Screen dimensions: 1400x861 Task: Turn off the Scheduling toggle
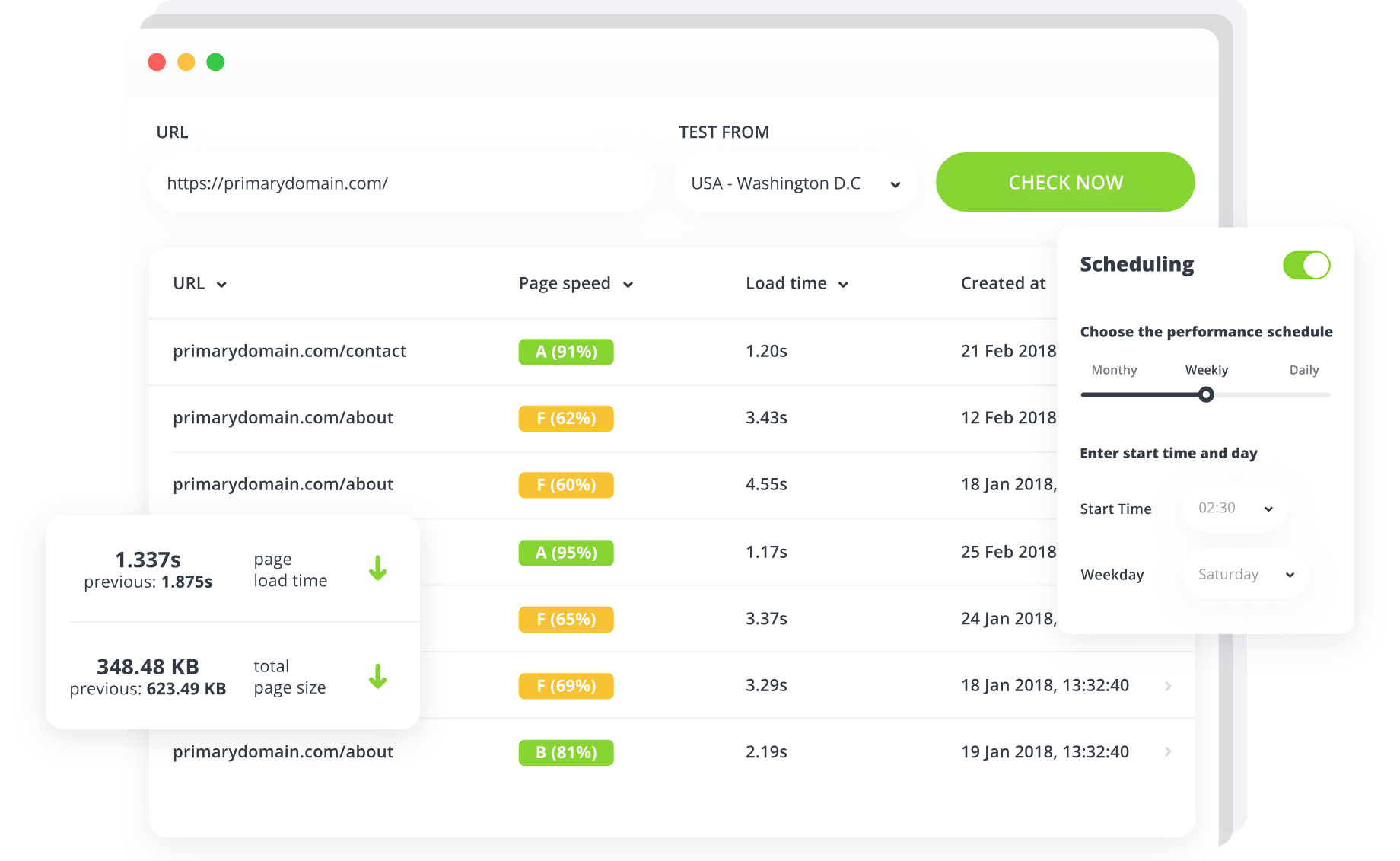(1306, 266)
